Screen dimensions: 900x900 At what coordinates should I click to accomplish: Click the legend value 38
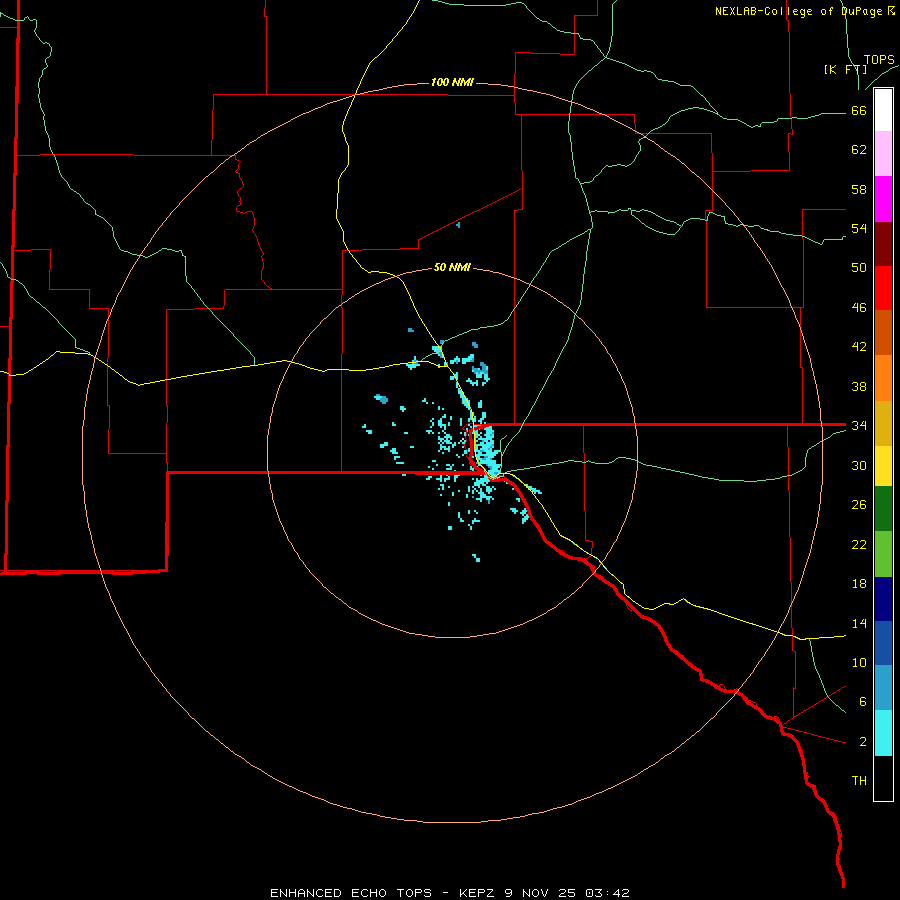[x=859, y=387]
